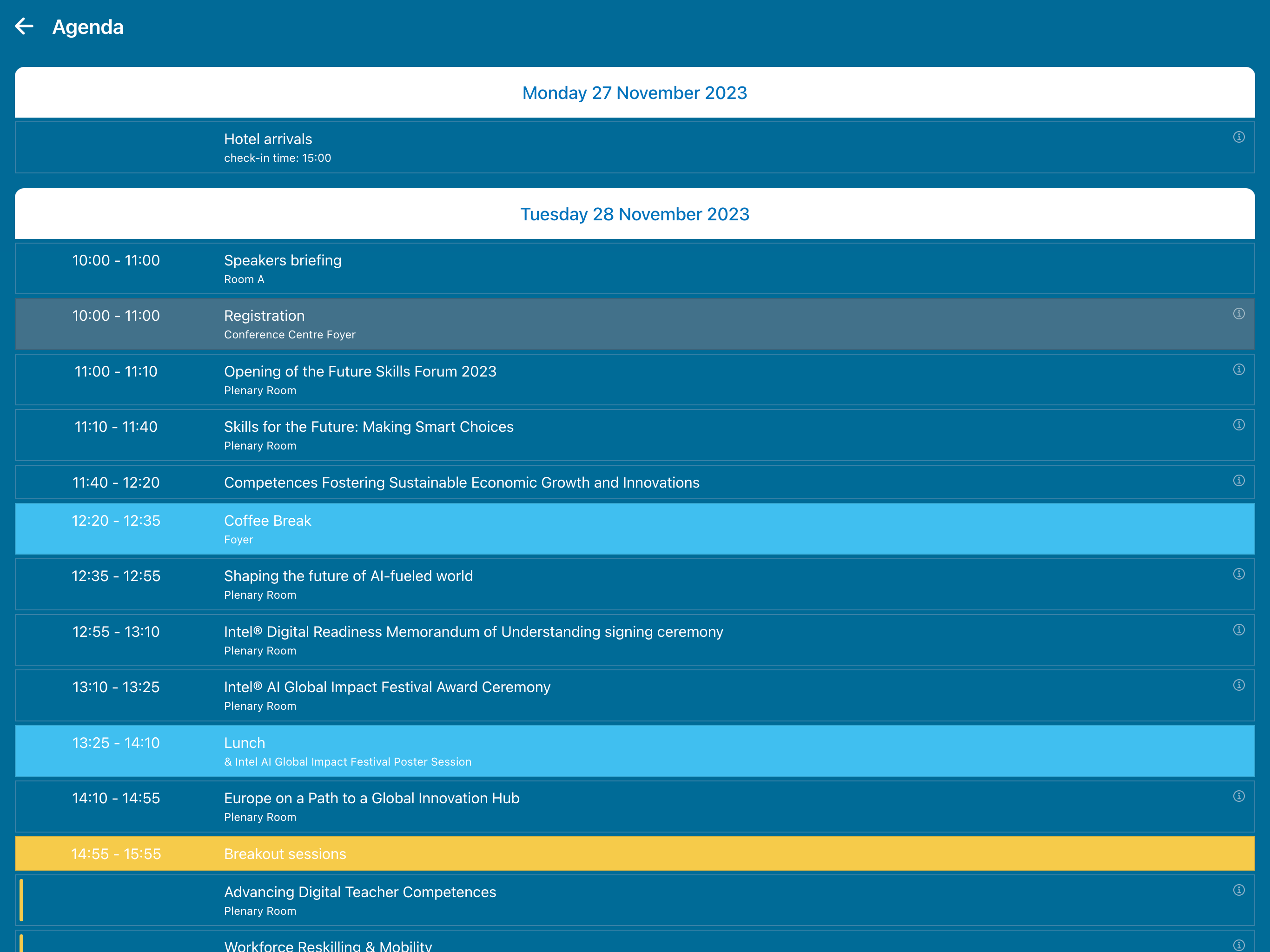The width and height of the screenshot is (1270, 952).
Task: Click the 11:40 - 12:20 time label
Action: [116, 483]
